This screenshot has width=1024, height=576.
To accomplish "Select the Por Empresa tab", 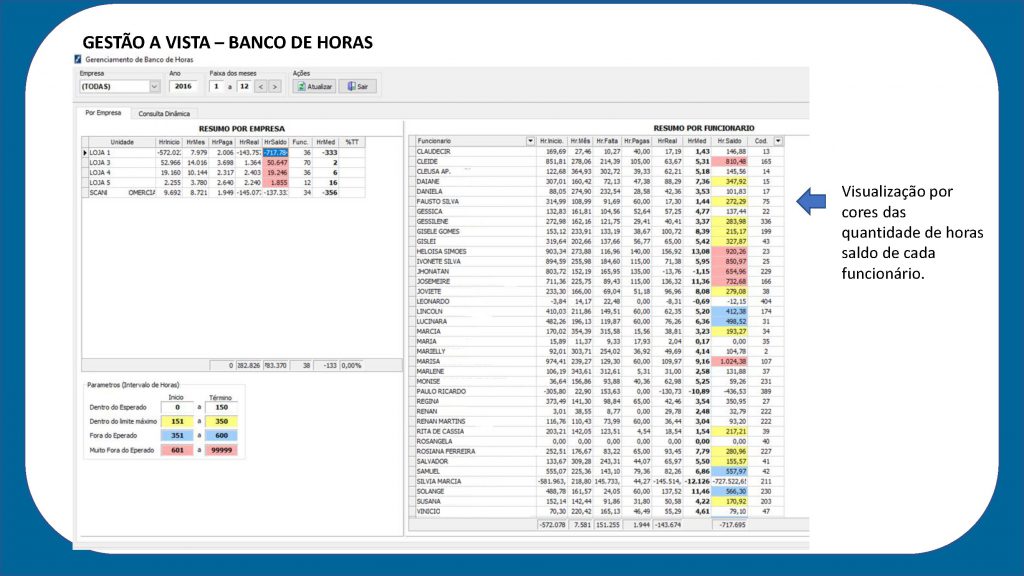I will click(x=103, y=113).
